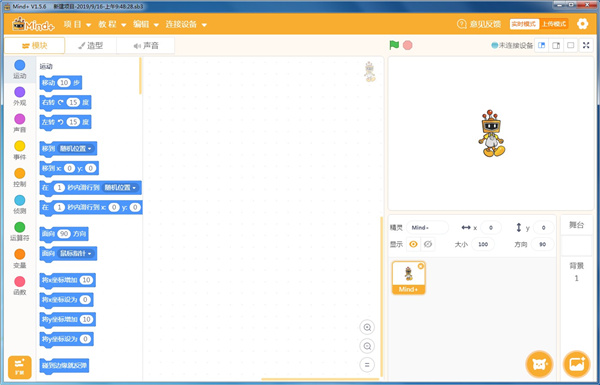Edit the 10 value in 移动 block
600x385 pixels.
coord(64,83)
